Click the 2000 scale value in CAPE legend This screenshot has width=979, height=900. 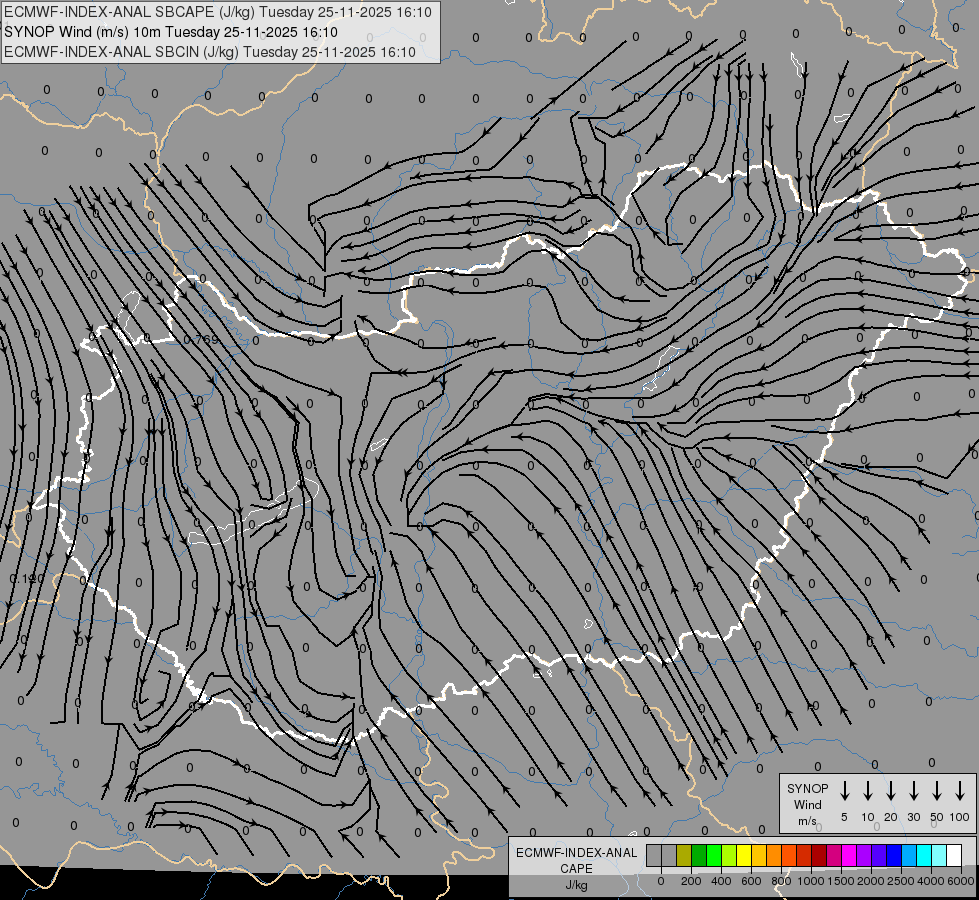coord(871,881)
